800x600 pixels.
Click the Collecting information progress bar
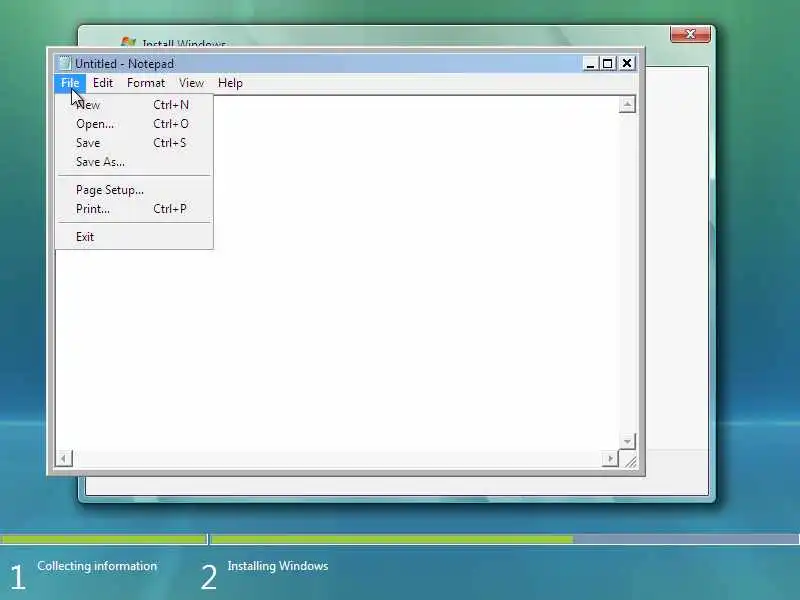pyautogui.click(x=104, y=539)
